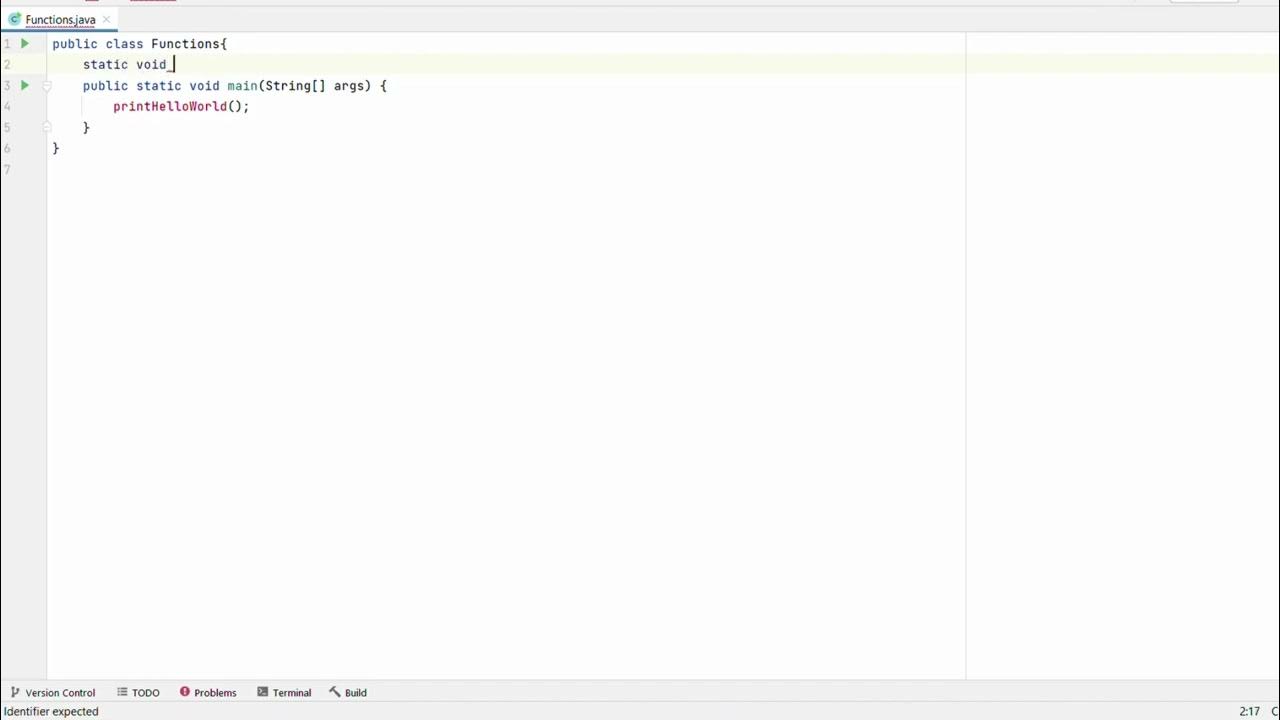
Task: Click the fold end marker on line 5
Action: point(46,127)
